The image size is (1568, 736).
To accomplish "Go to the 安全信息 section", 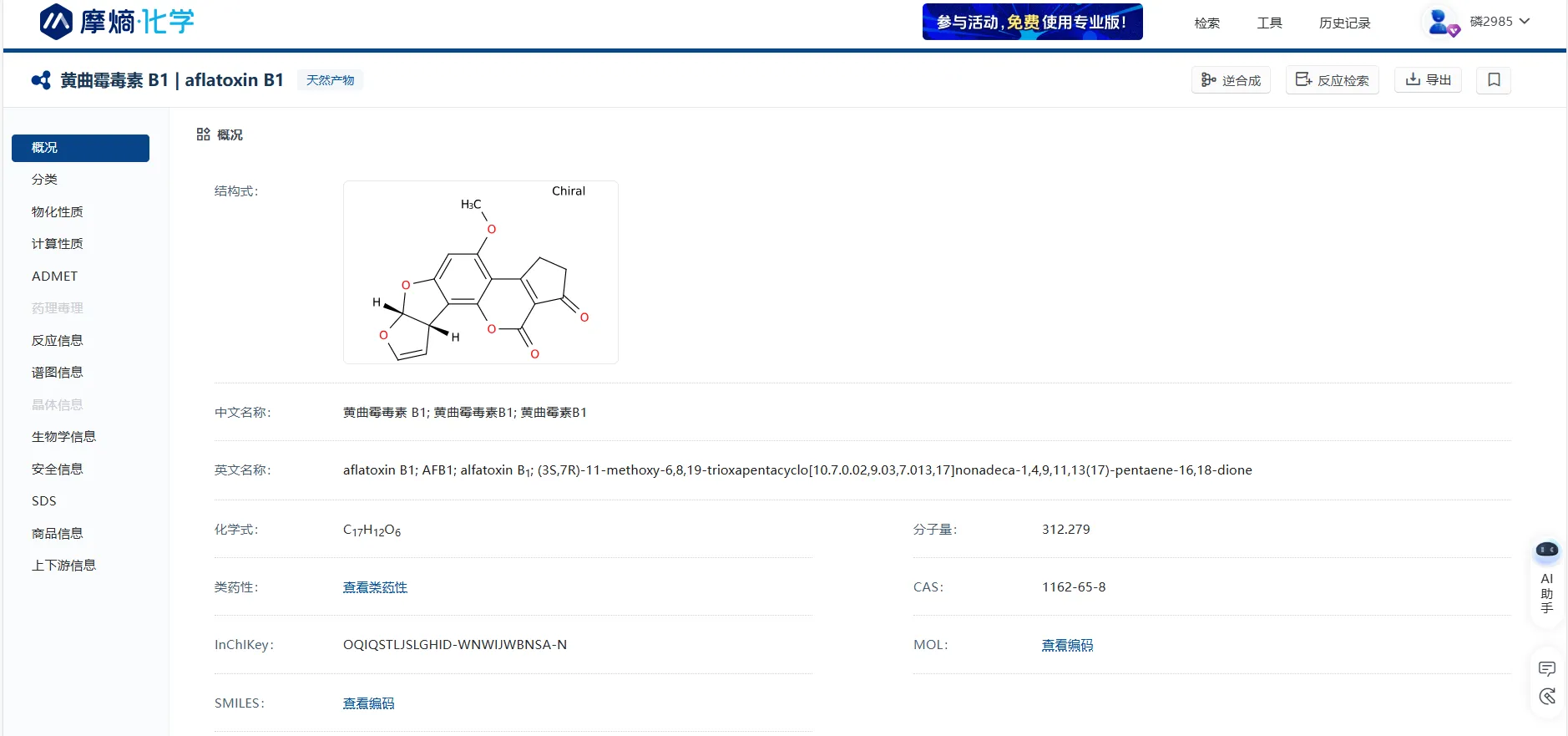I will [x=57, y=470].
